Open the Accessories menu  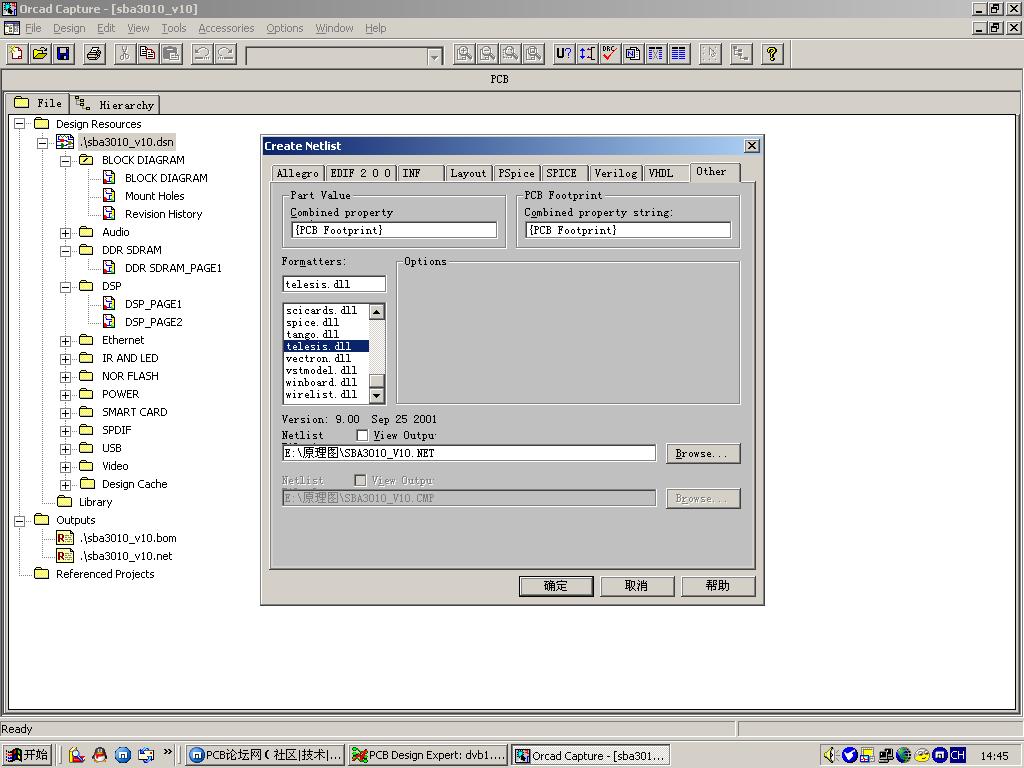226,28
